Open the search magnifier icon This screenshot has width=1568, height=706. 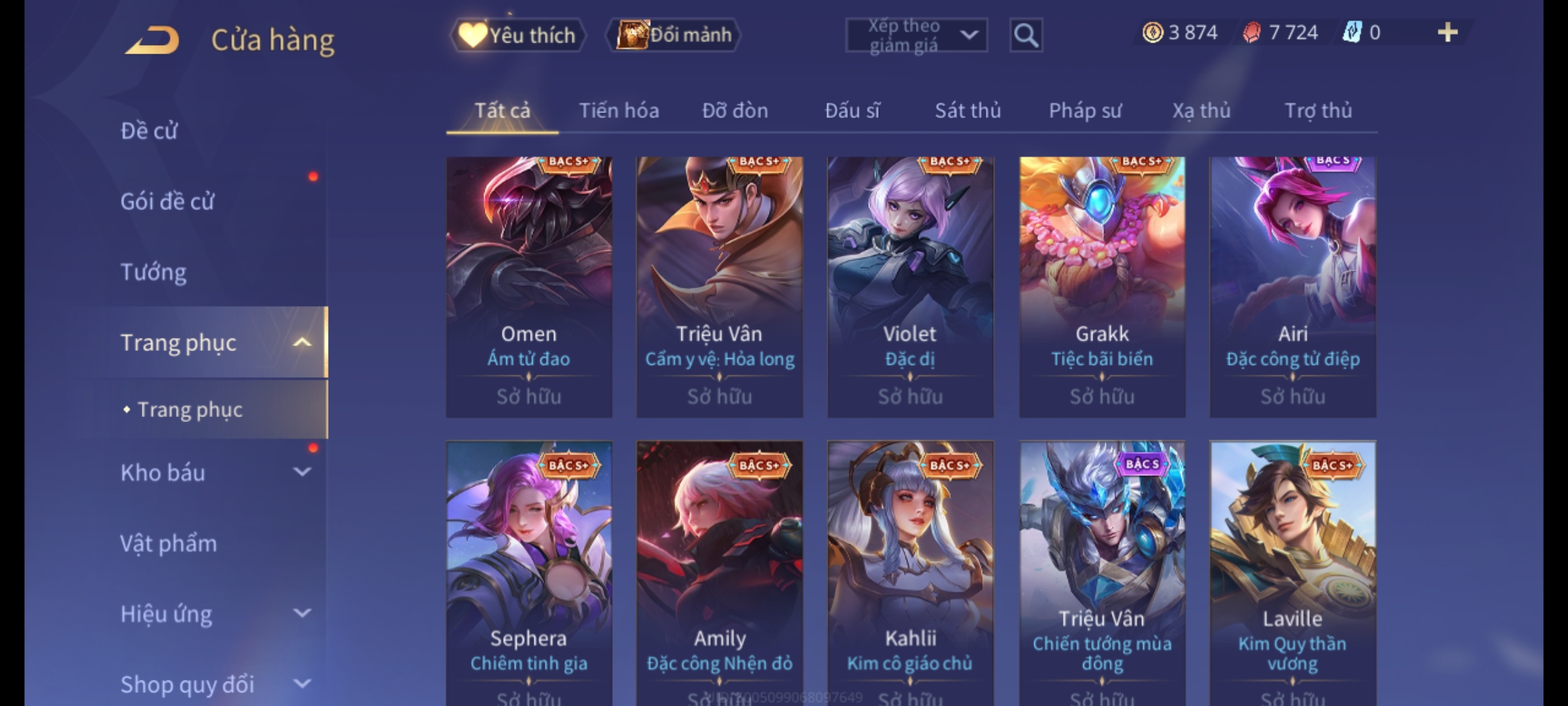tap(1026, 35)
